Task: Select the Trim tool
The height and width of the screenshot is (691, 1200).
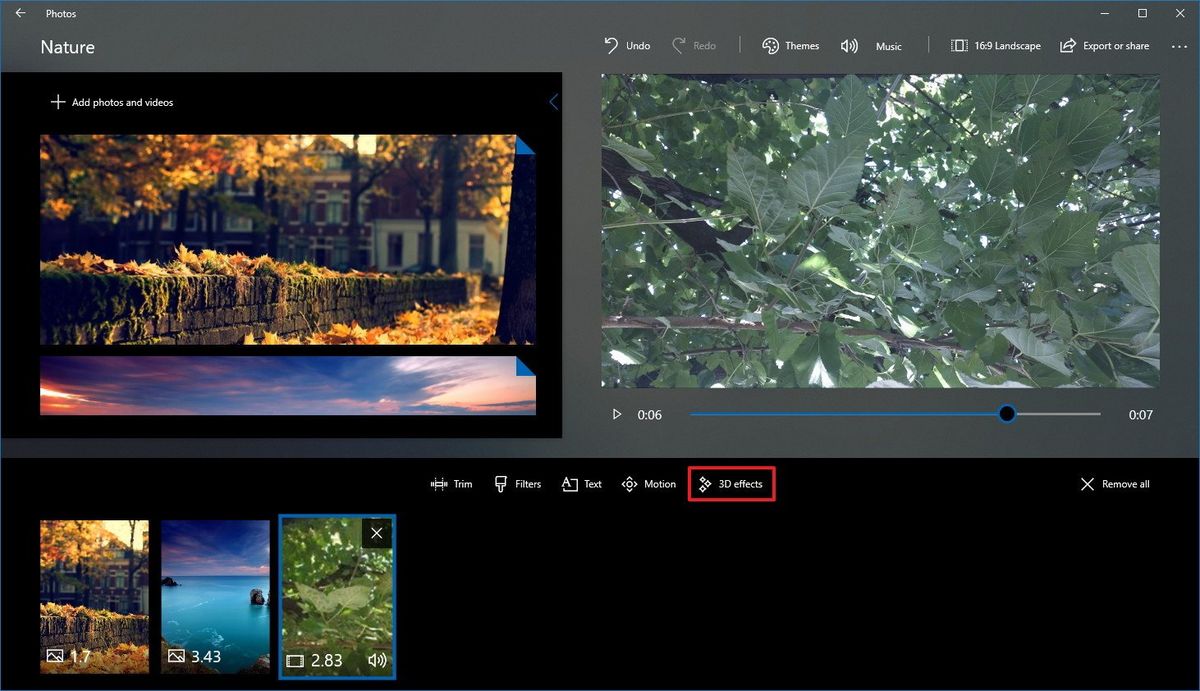Action: [x=451, y=483]
